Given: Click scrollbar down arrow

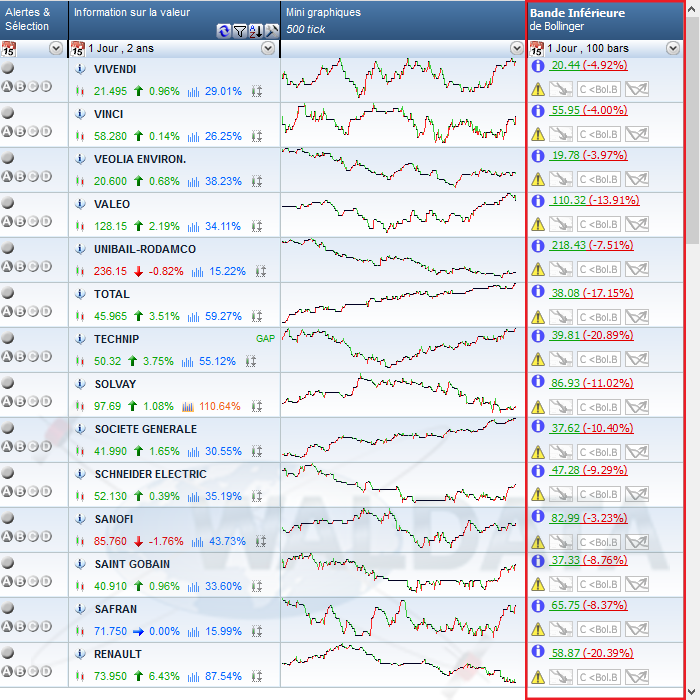Looking at the screenshot, I should tap(693, 693).
